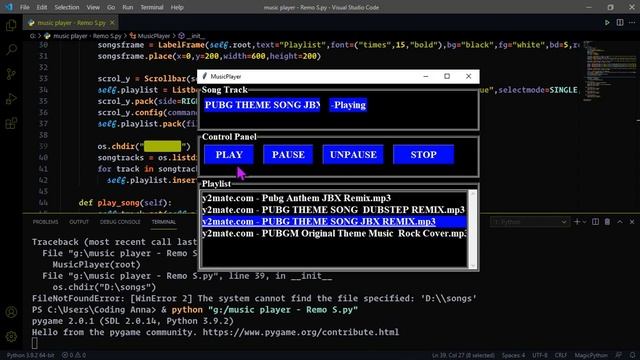Click PLAY button in MusicPlayer
The image size is (640, 360).
(229, 155)
